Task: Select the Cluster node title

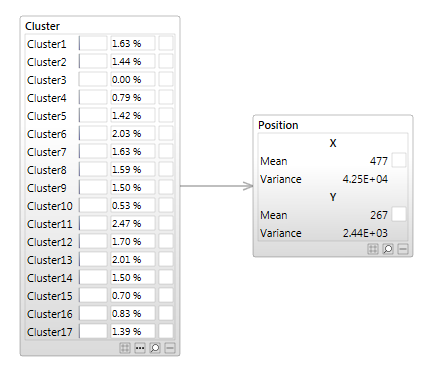Action: (x=42, y=26)
